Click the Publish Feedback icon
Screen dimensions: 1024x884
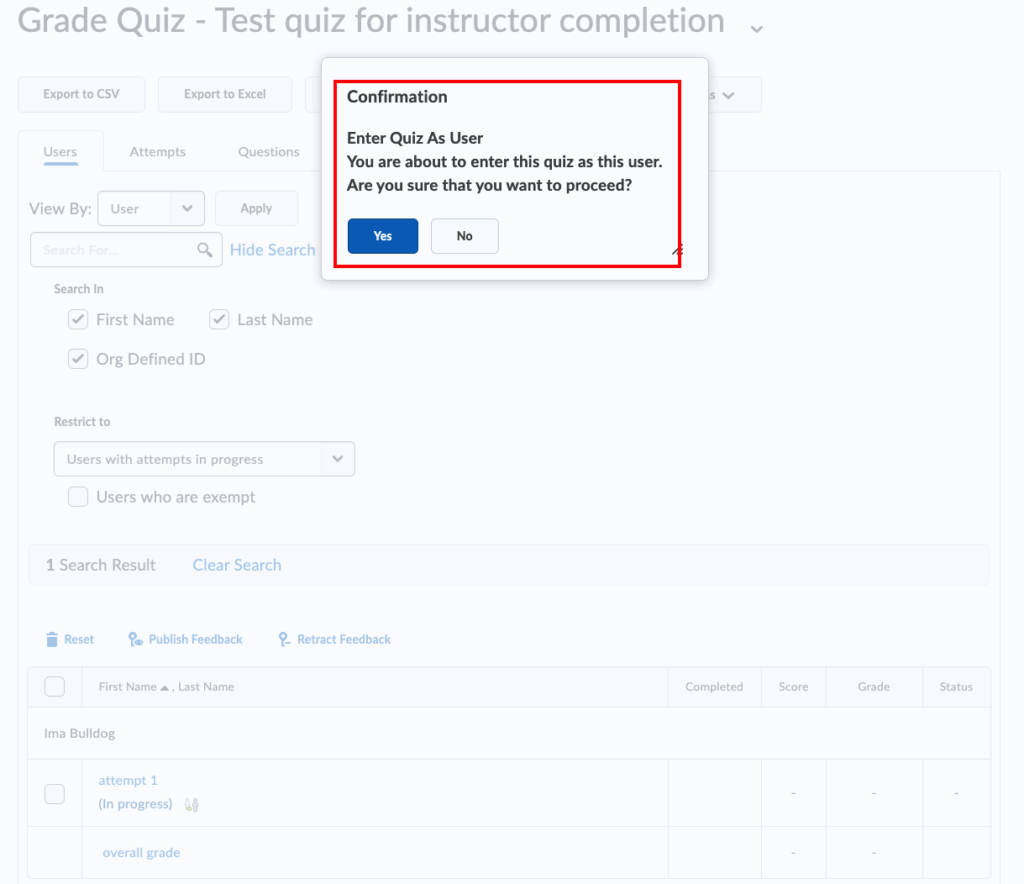(135, 639)
